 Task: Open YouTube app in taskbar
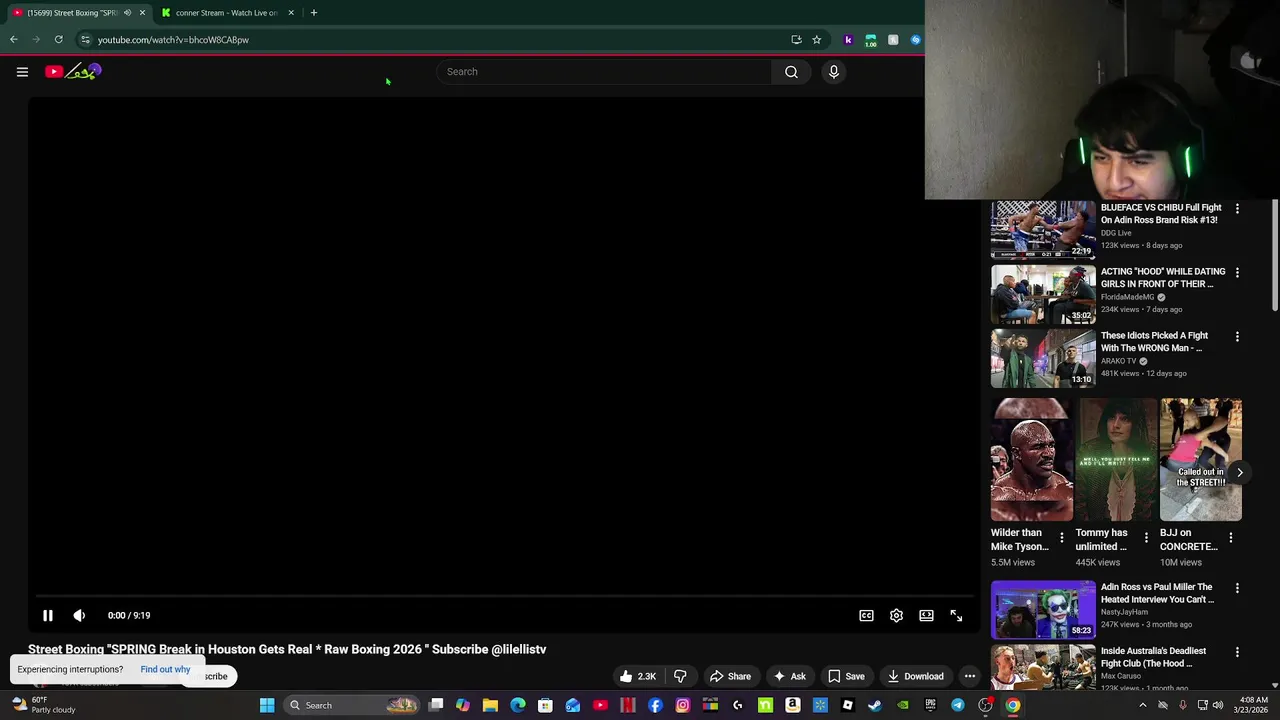[600, 705]
